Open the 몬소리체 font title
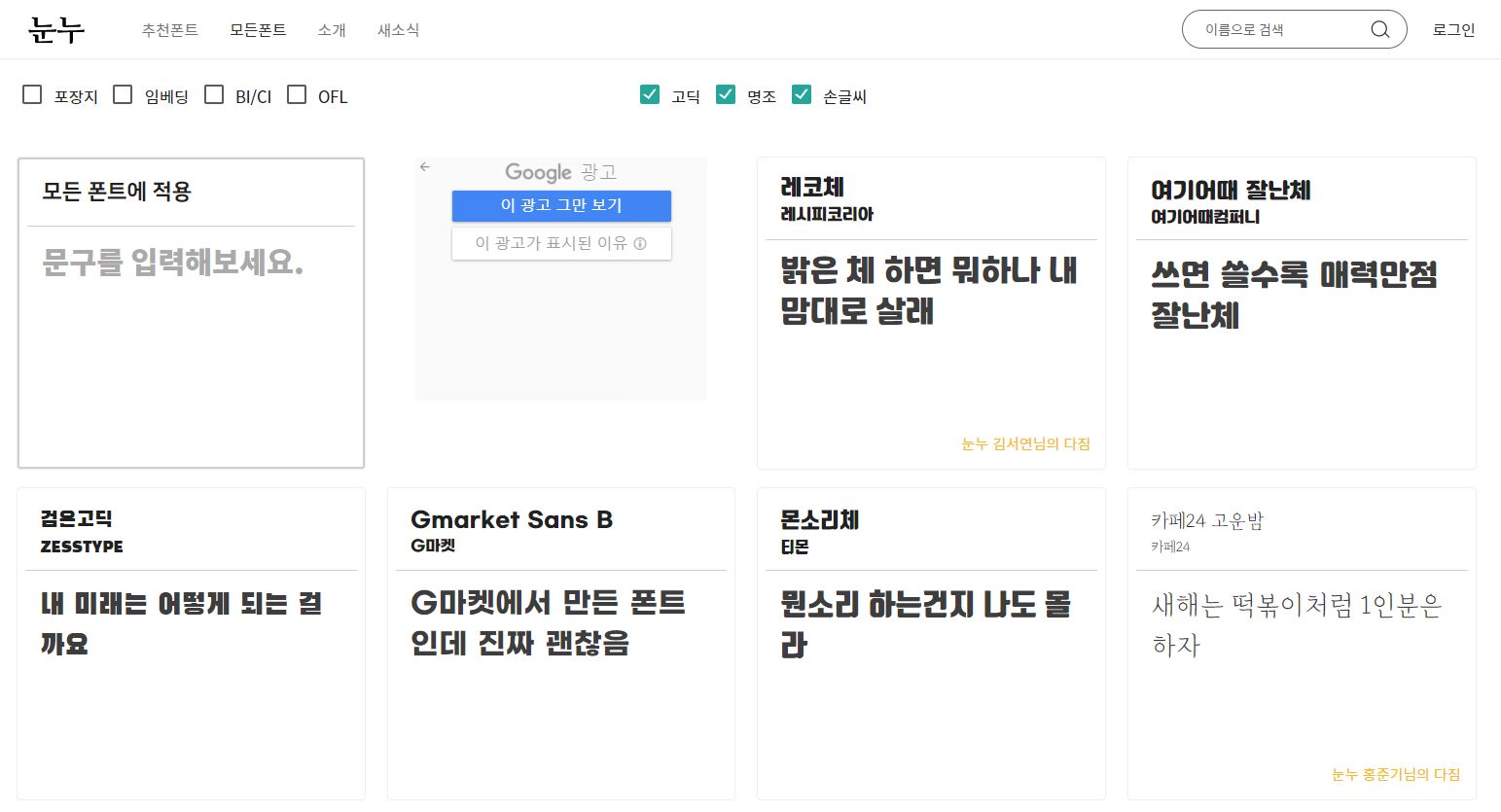The width and height of the screenshot is (1501, 812). point(820,519)
